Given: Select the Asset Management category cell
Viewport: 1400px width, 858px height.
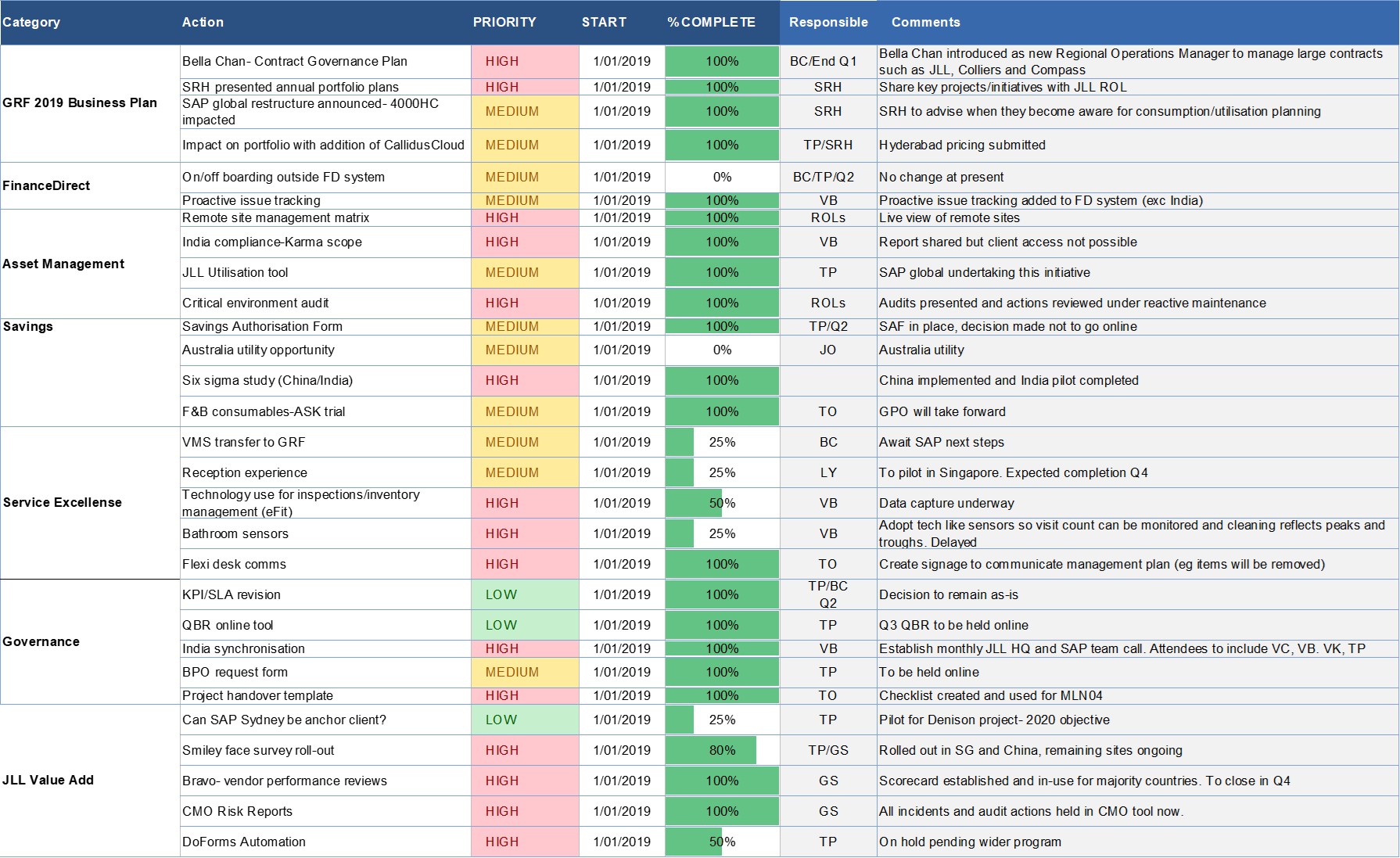Looking at the screenshot, I should coord(90,264).
